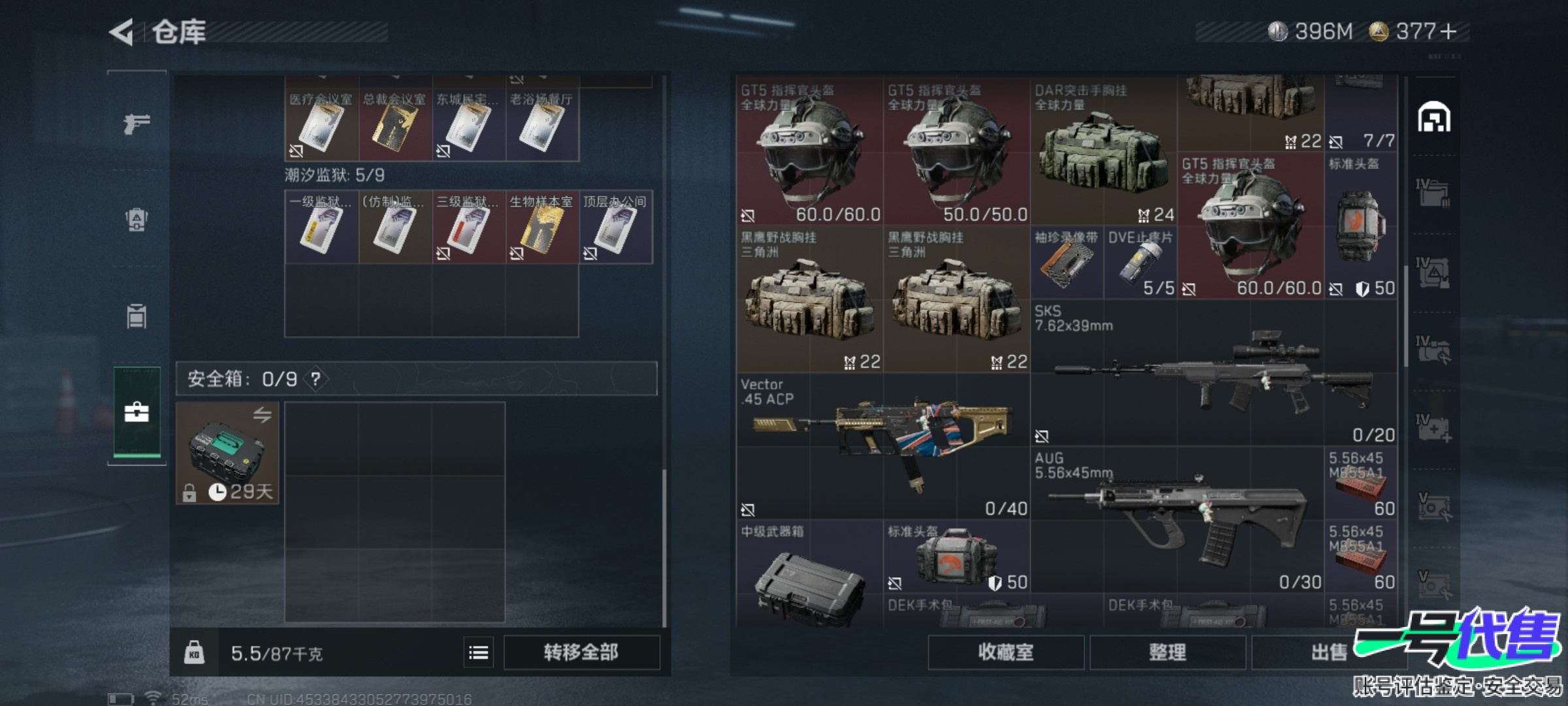The image size is (1568, 706).
Task: Select the 生物样本室 gold keycard
Action: coord(542,227)
